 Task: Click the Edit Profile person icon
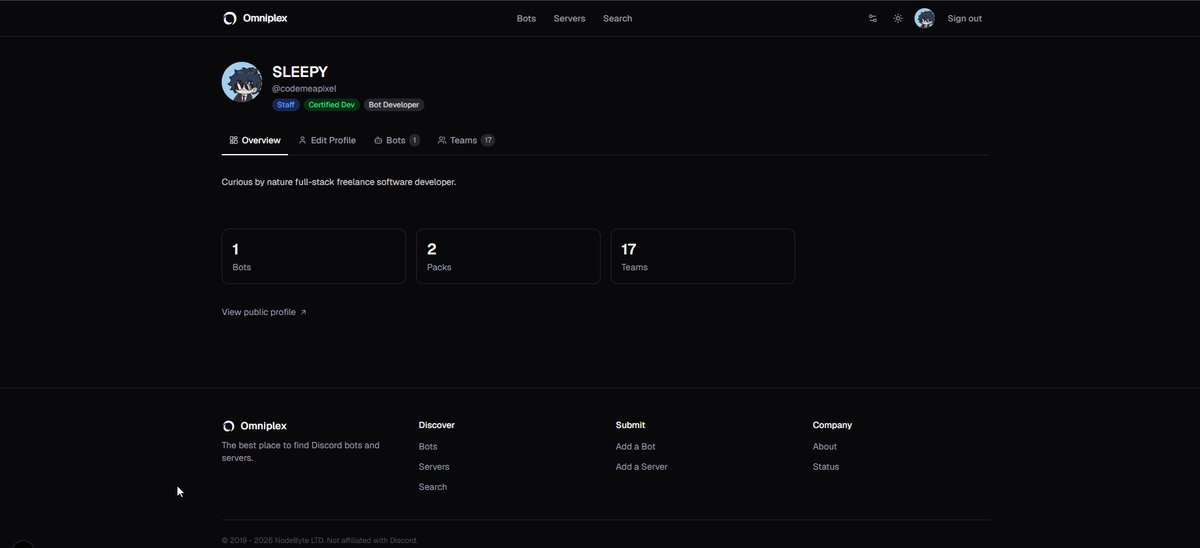(302, 140)
